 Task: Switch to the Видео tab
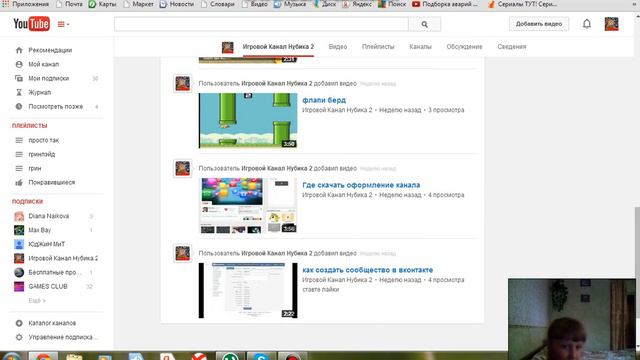338,47
